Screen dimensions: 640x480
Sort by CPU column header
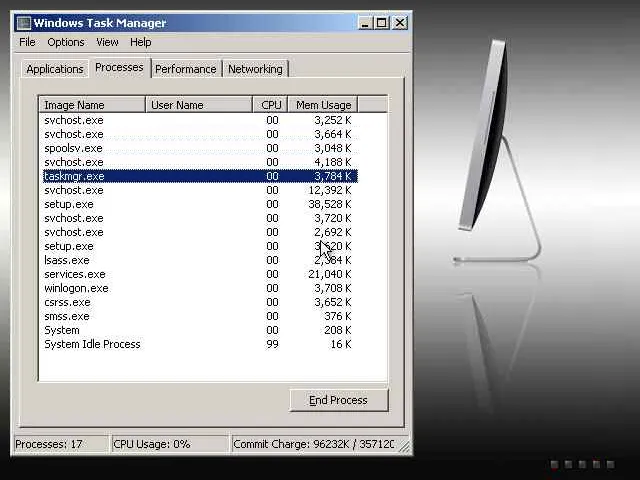(x=271, y=105)
